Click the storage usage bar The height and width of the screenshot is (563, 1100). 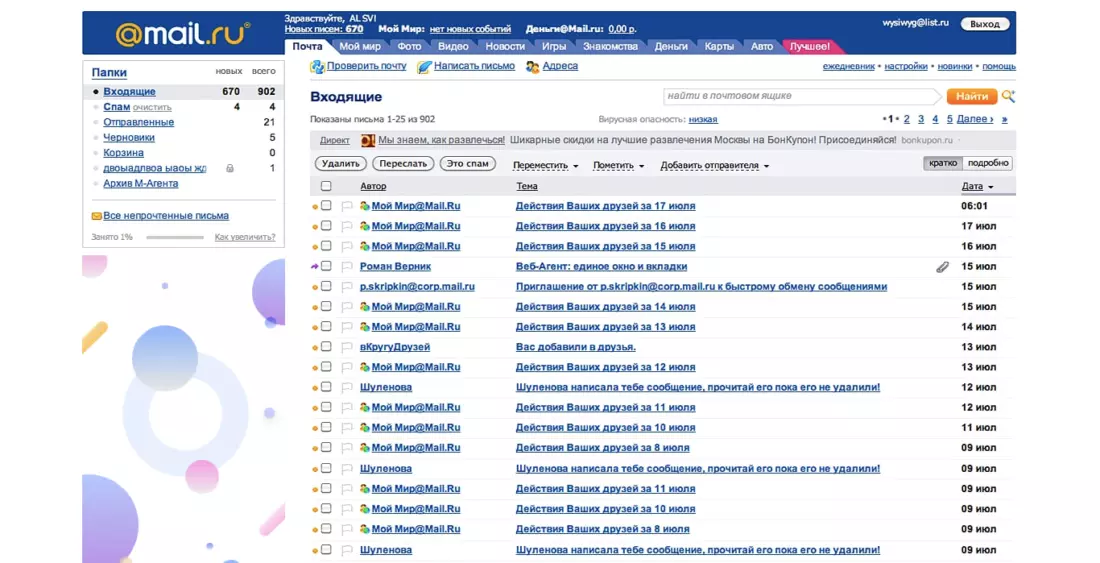[175, 237]
